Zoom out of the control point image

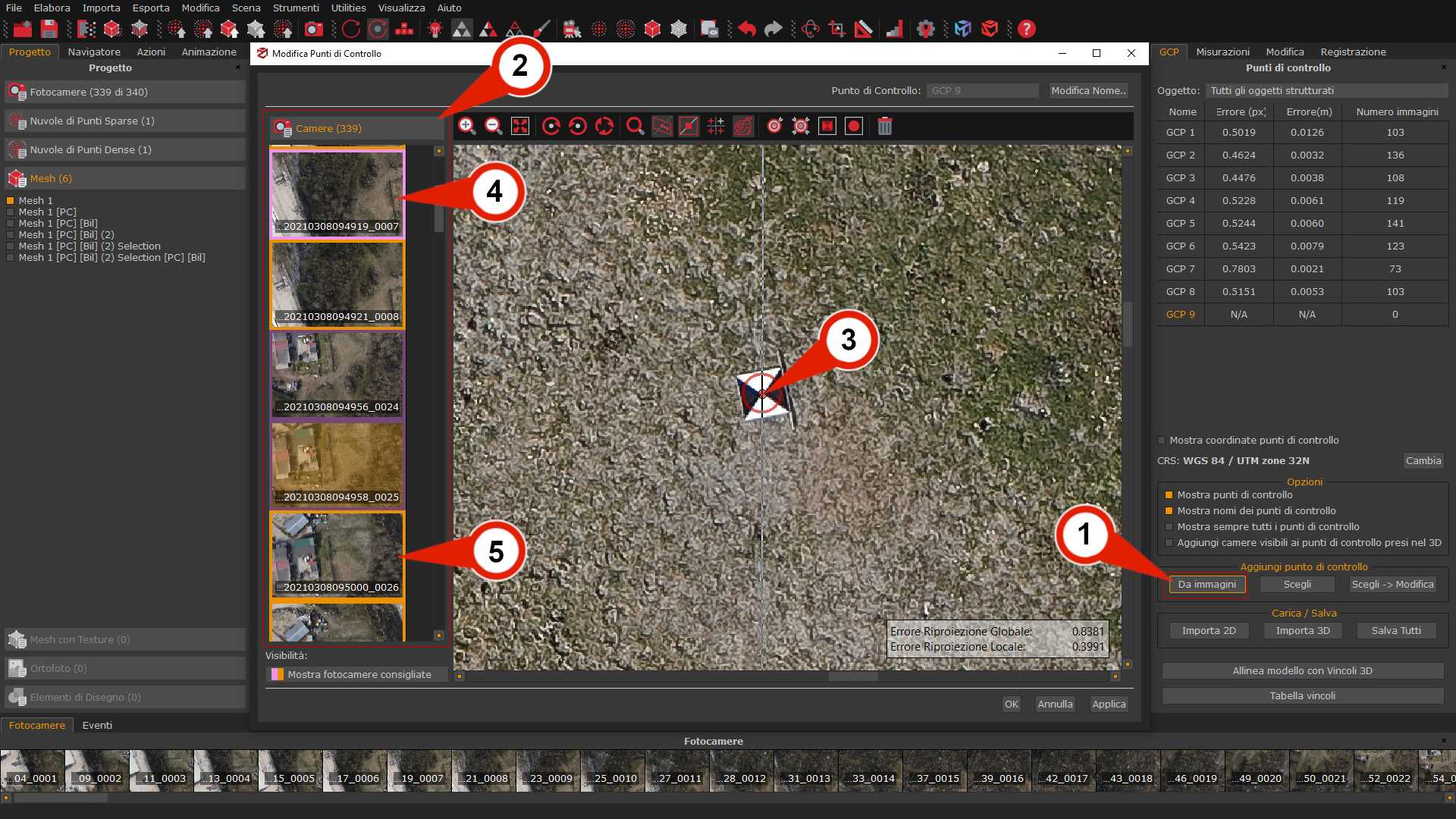tap(494, 126)
